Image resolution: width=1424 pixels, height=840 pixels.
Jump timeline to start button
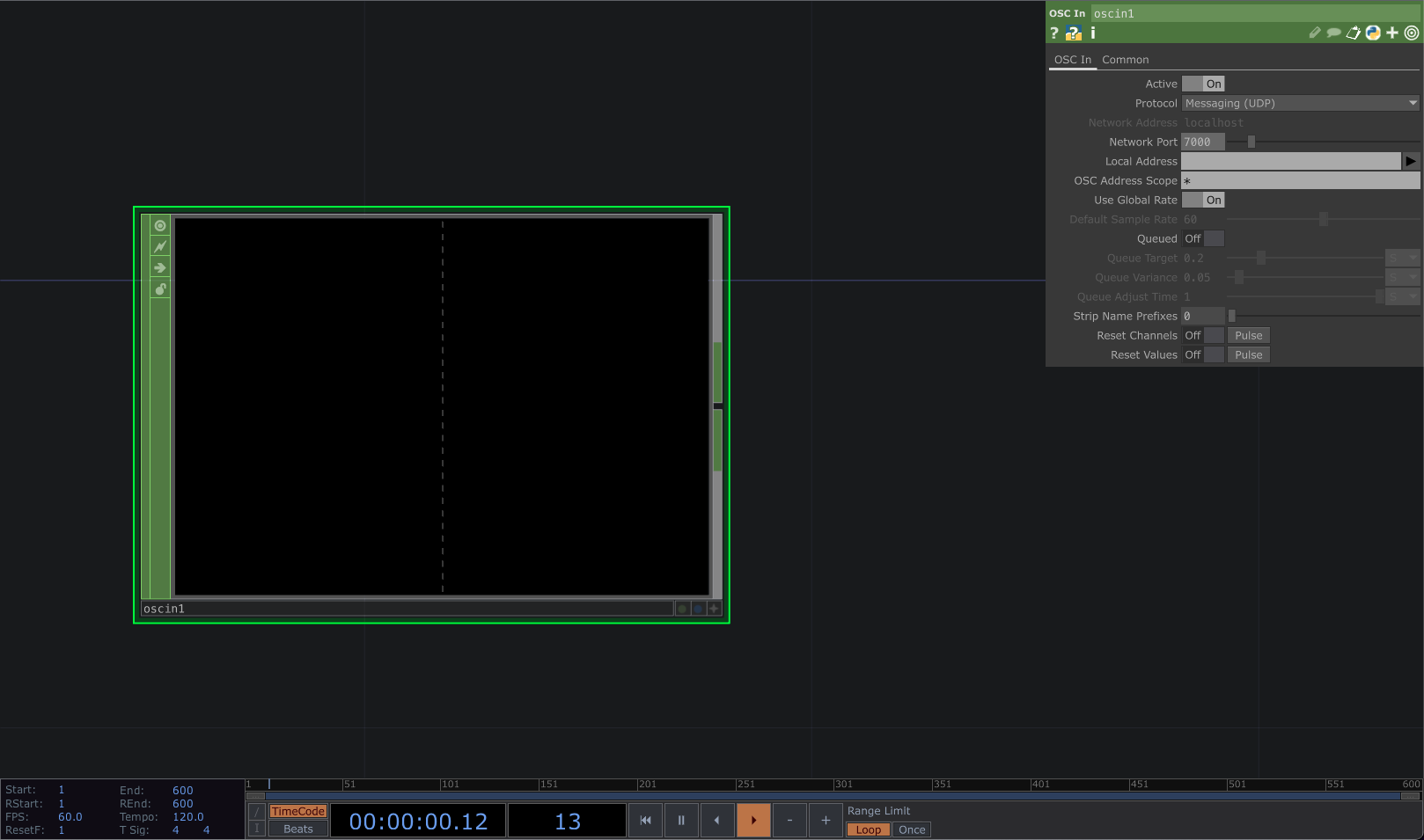click(x=645, y=820)
